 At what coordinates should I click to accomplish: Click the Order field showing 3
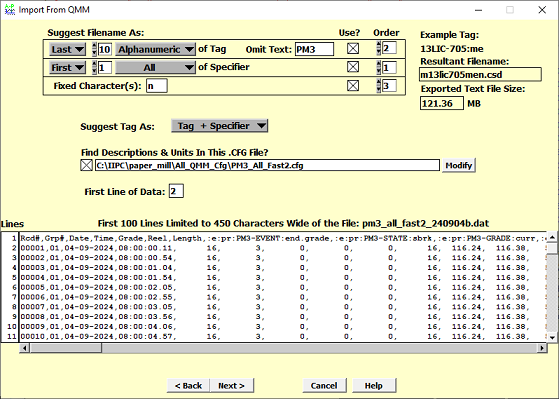tap(389, 86)
